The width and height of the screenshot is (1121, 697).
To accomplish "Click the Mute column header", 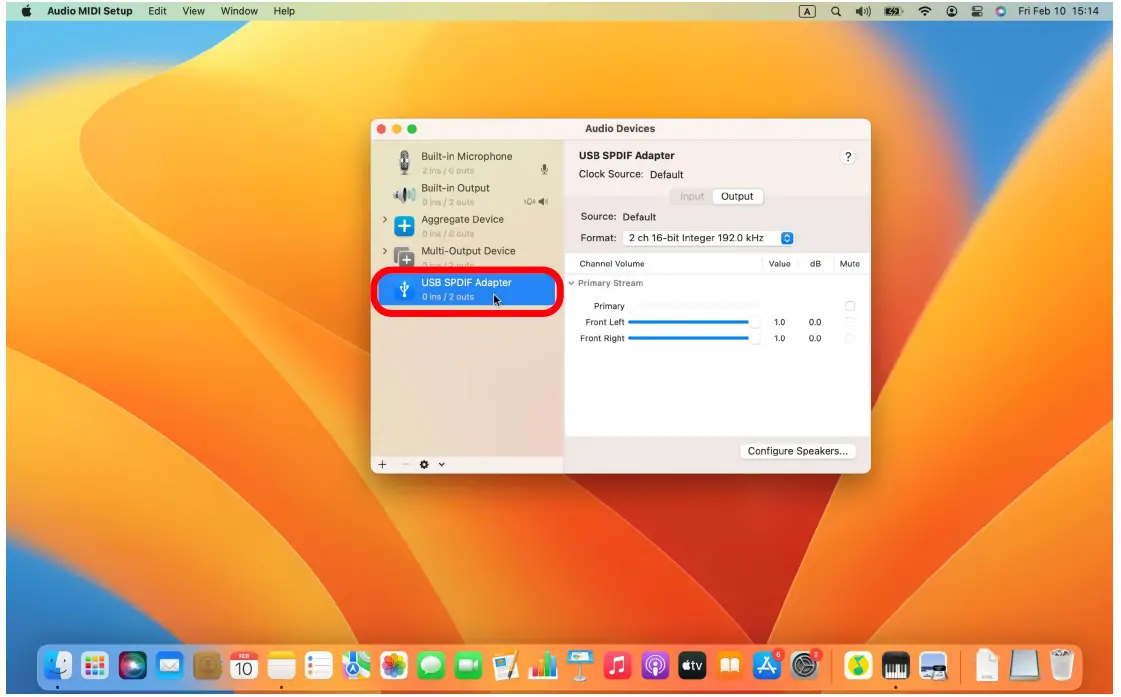I will pos(849,264).
